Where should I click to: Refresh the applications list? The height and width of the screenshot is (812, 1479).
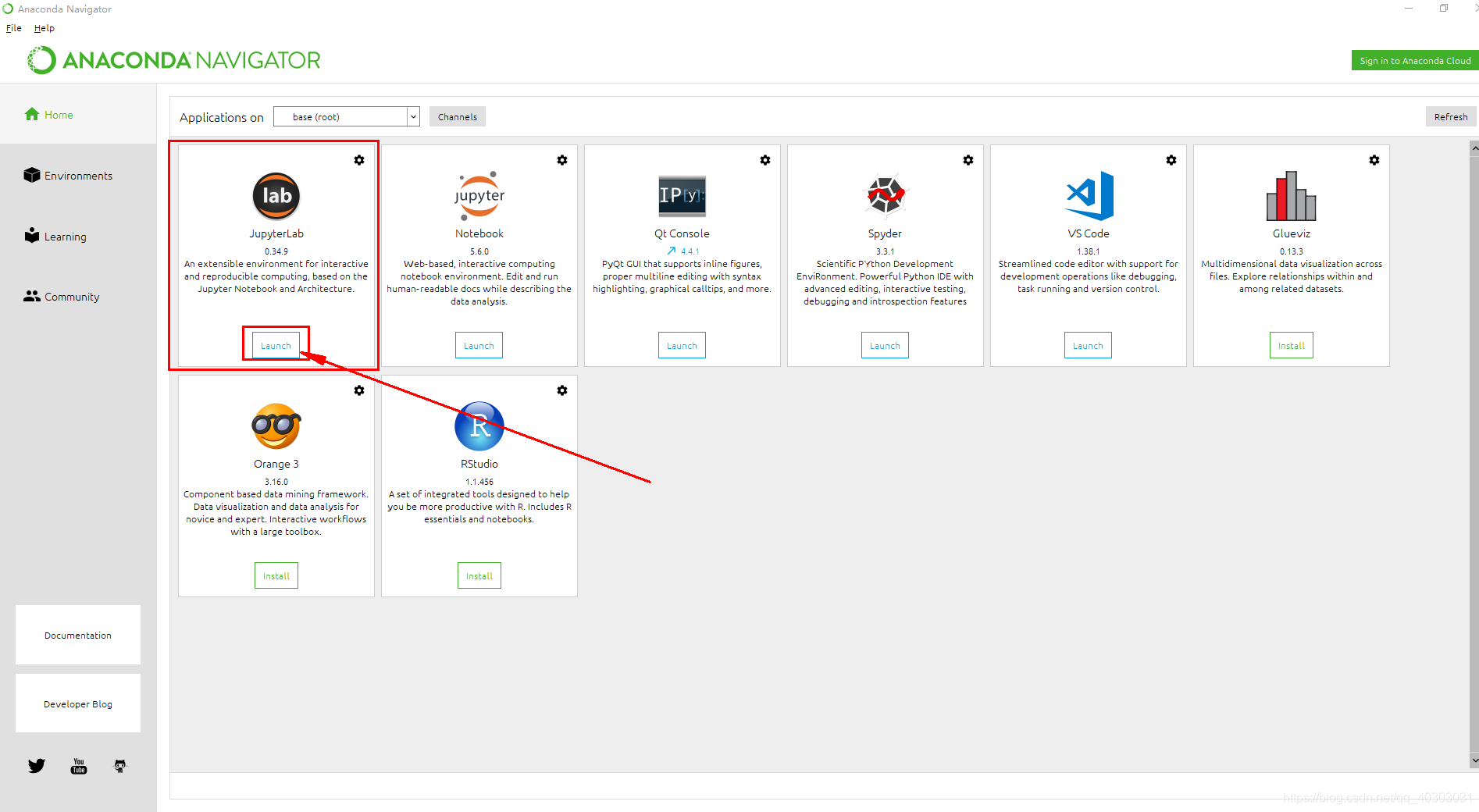point(1451,117)
